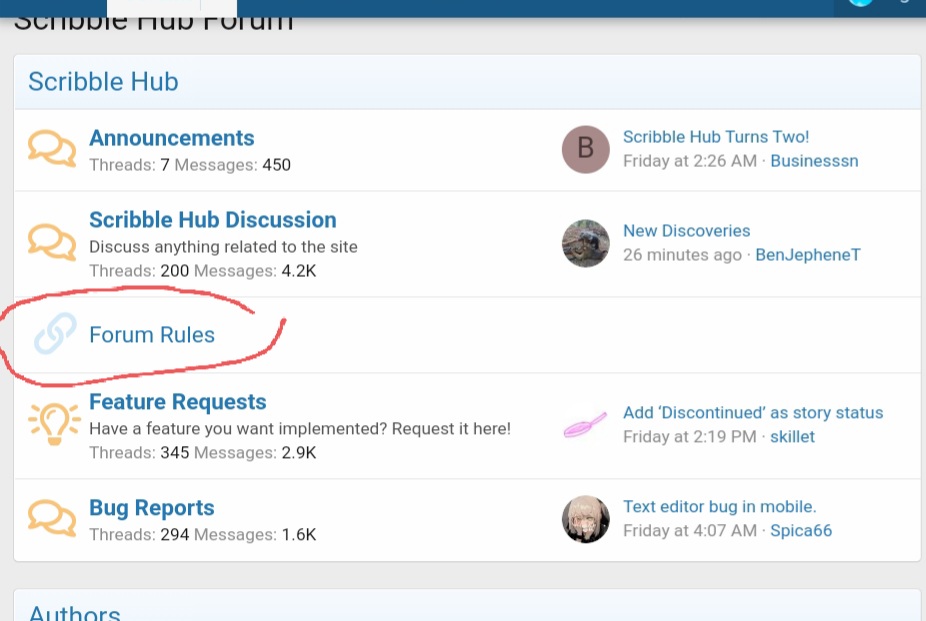Click the Feature Requests lightbulb icon
The width and height of the screenshot is (926, 621).
point(52,426)
